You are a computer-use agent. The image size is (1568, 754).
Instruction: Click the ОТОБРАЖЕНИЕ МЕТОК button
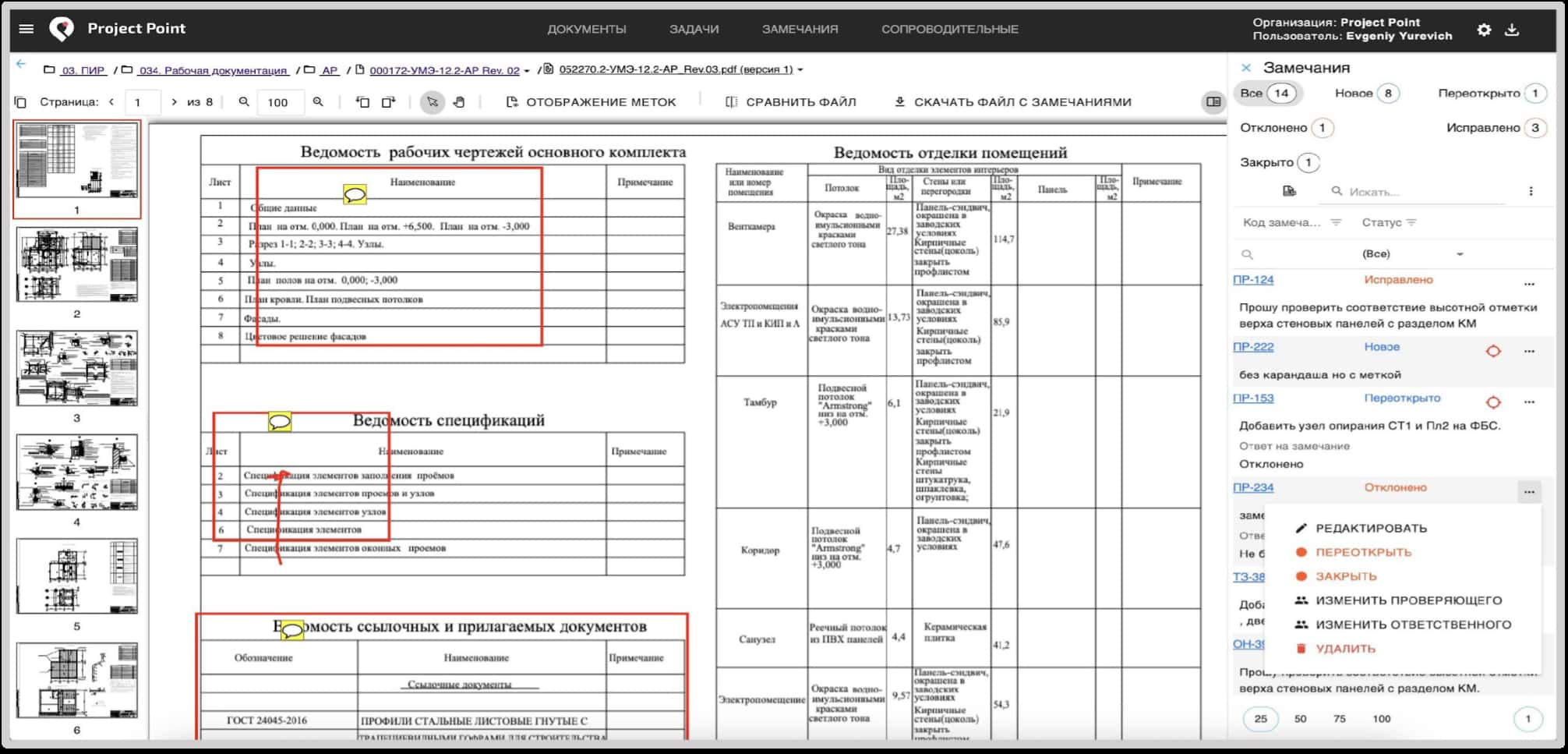[592, 102]
